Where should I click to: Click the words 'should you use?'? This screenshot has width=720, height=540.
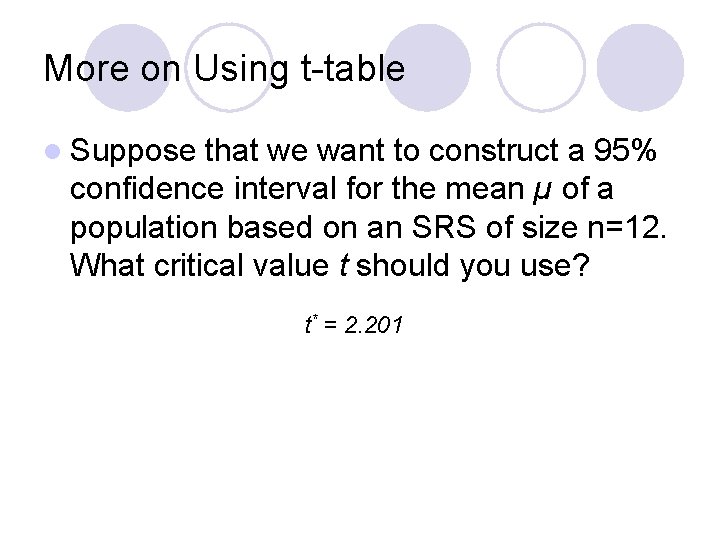(x=473, y=266)
